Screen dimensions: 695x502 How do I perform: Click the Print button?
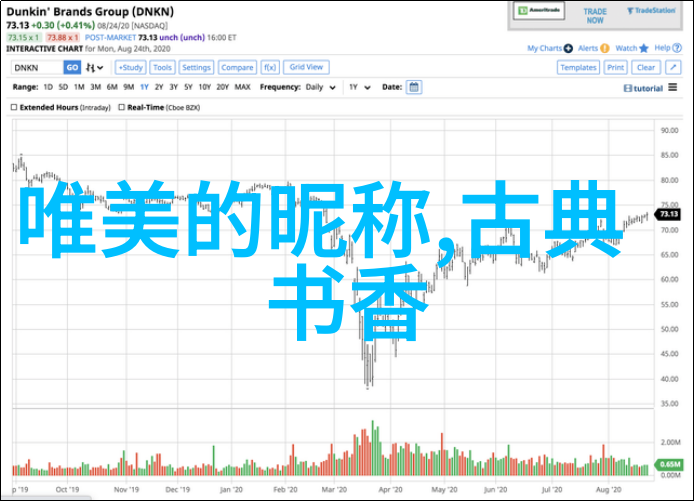click(x=616, y=67)
